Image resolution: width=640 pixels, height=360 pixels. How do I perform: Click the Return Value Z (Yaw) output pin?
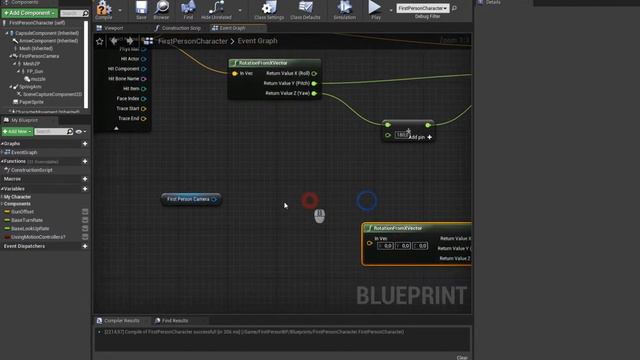coord(314,93)
